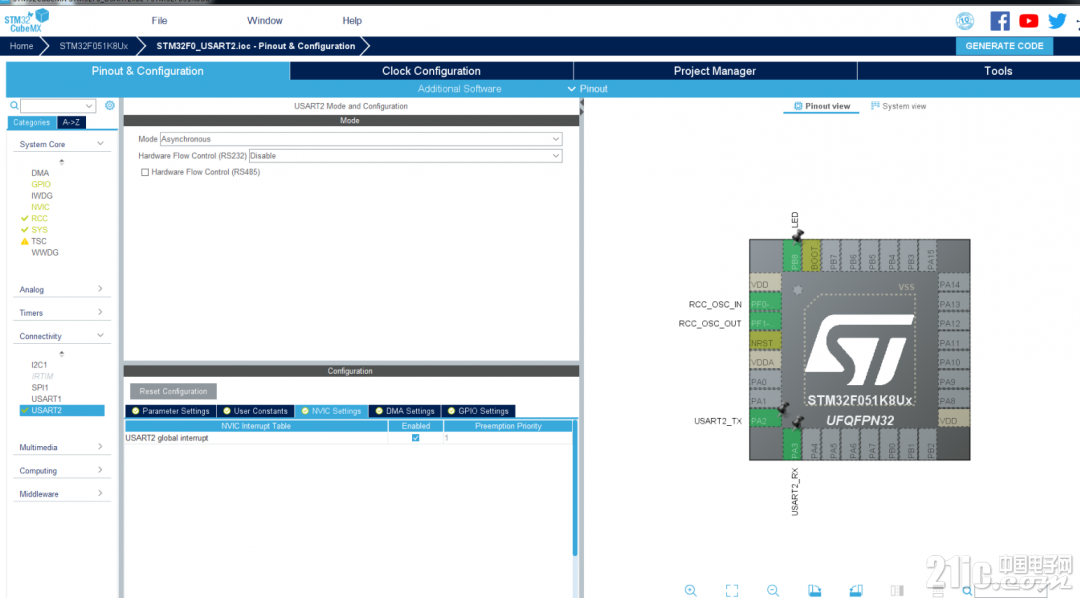Expand the Pinout dropdown menu
Image resolution: width=1080 pixels, height=598 pixels.
coord(588,89)
